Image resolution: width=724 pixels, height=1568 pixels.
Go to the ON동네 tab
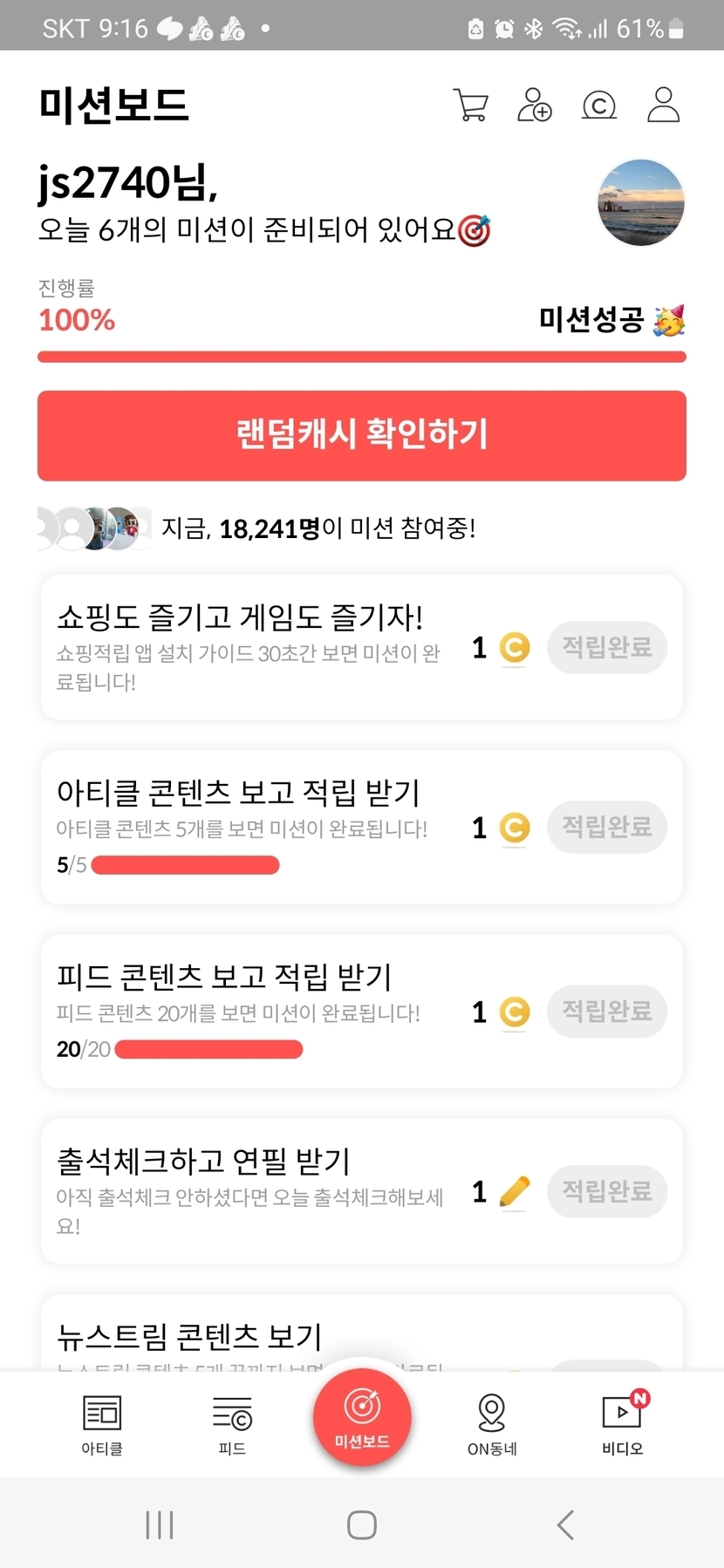tap(492, 1424)
